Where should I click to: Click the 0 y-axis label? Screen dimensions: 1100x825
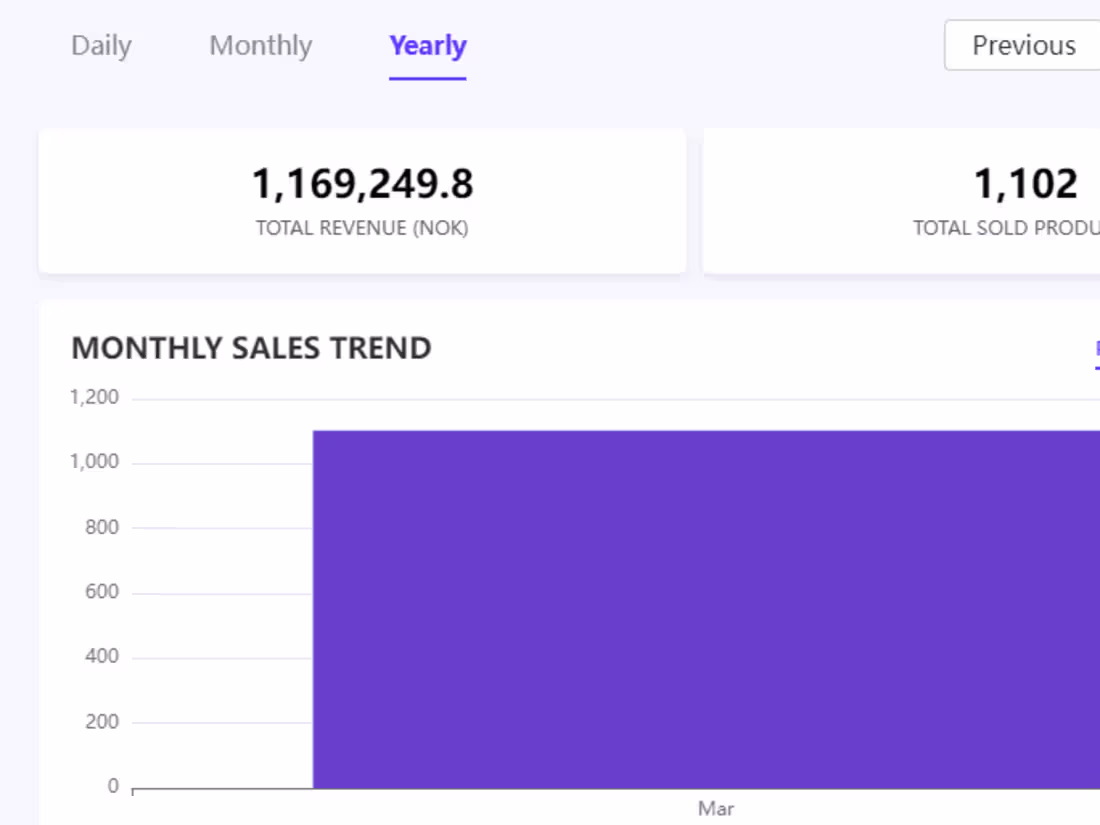[x=113, y=787]
